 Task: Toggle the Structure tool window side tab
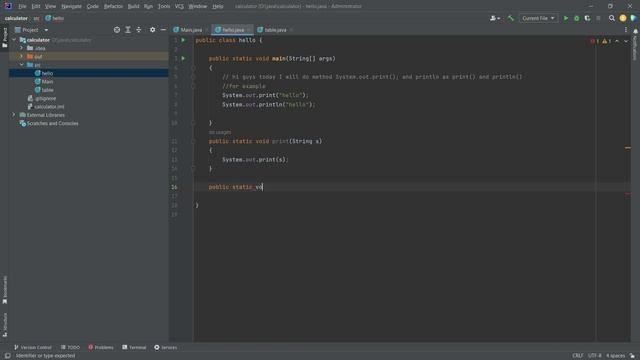click(4, 324)
